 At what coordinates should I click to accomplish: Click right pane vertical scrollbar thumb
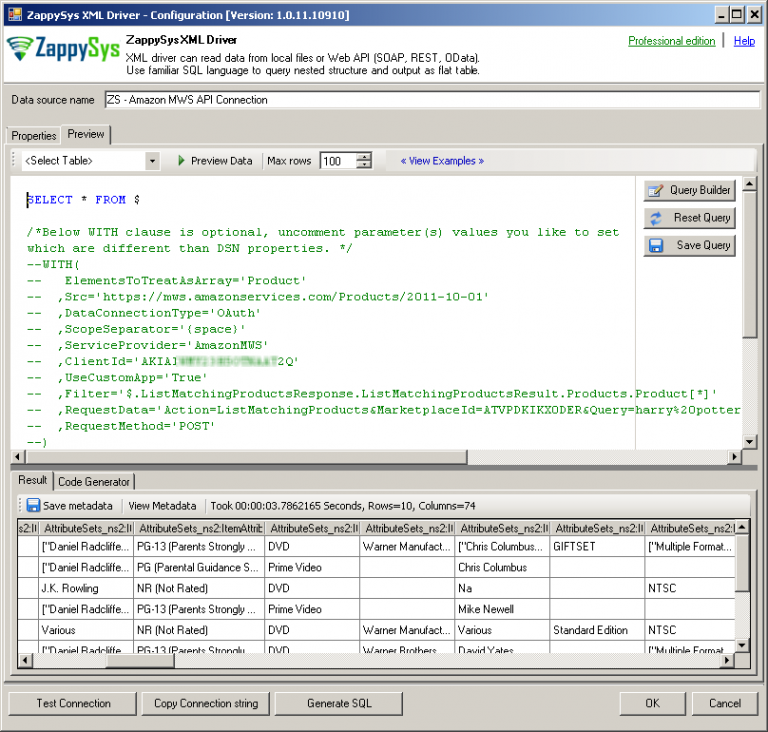[749, 265]
